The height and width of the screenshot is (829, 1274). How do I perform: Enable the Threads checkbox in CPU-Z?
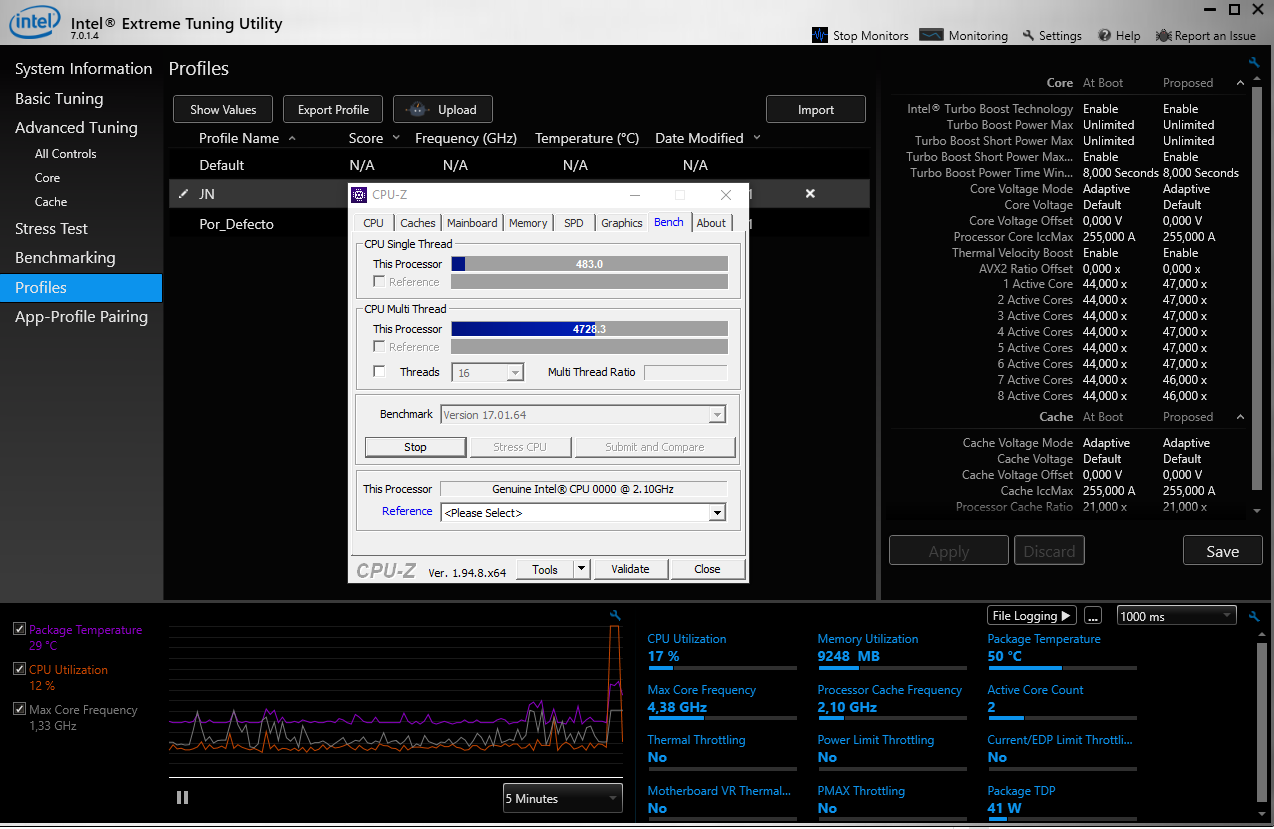pyautogui.click(x=379, y=372)
